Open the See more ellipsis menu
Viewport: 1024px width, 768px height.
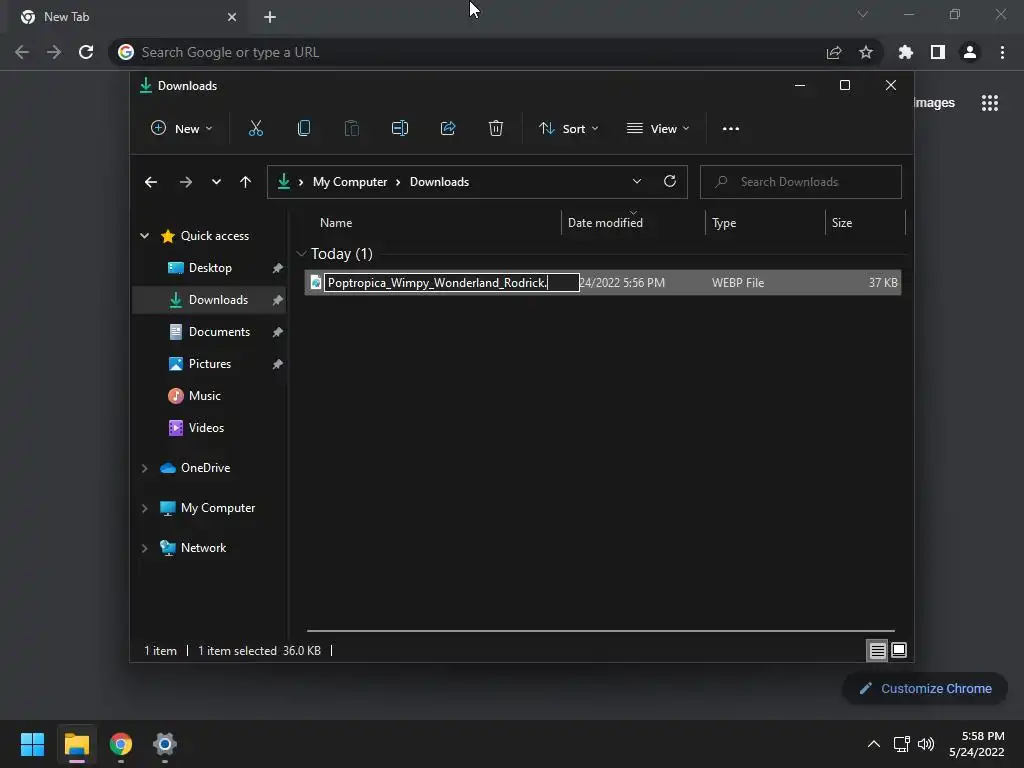(x=731, y=129)
